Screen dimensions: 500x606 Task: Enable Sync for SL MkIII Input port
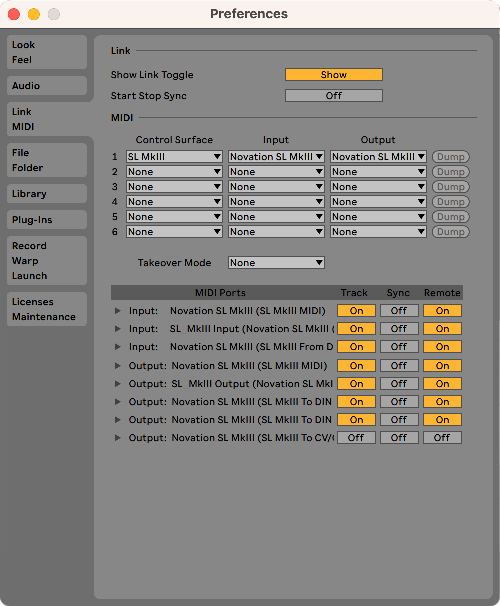click(x=399, y=329)
